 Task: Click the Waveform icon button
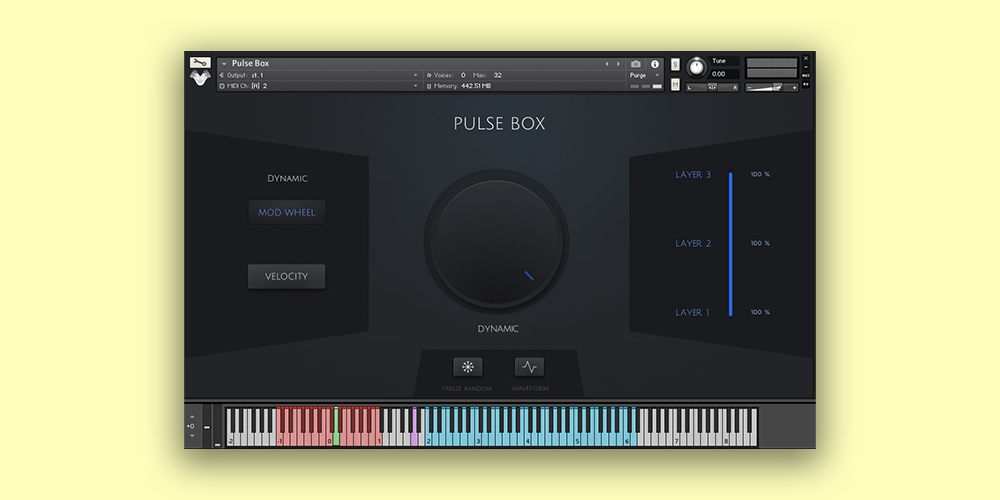coord(529,367)
